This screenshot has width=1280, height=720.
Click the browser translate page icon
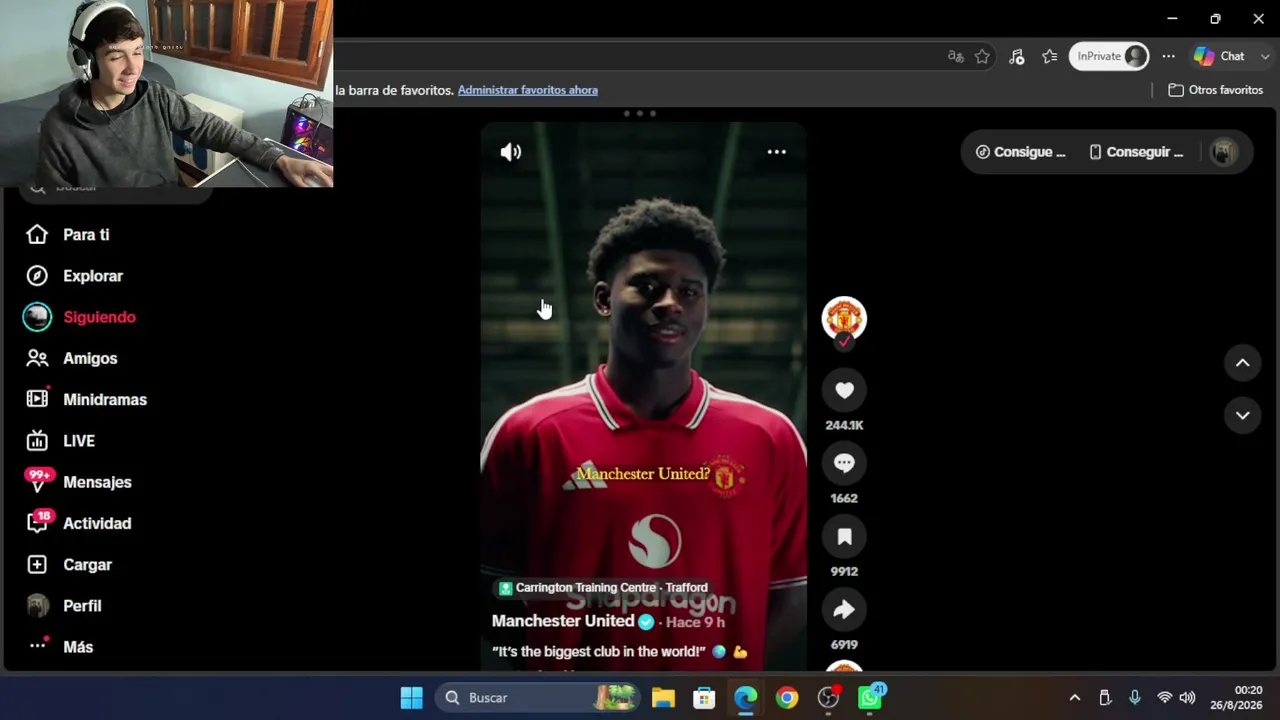coord(955,57)
